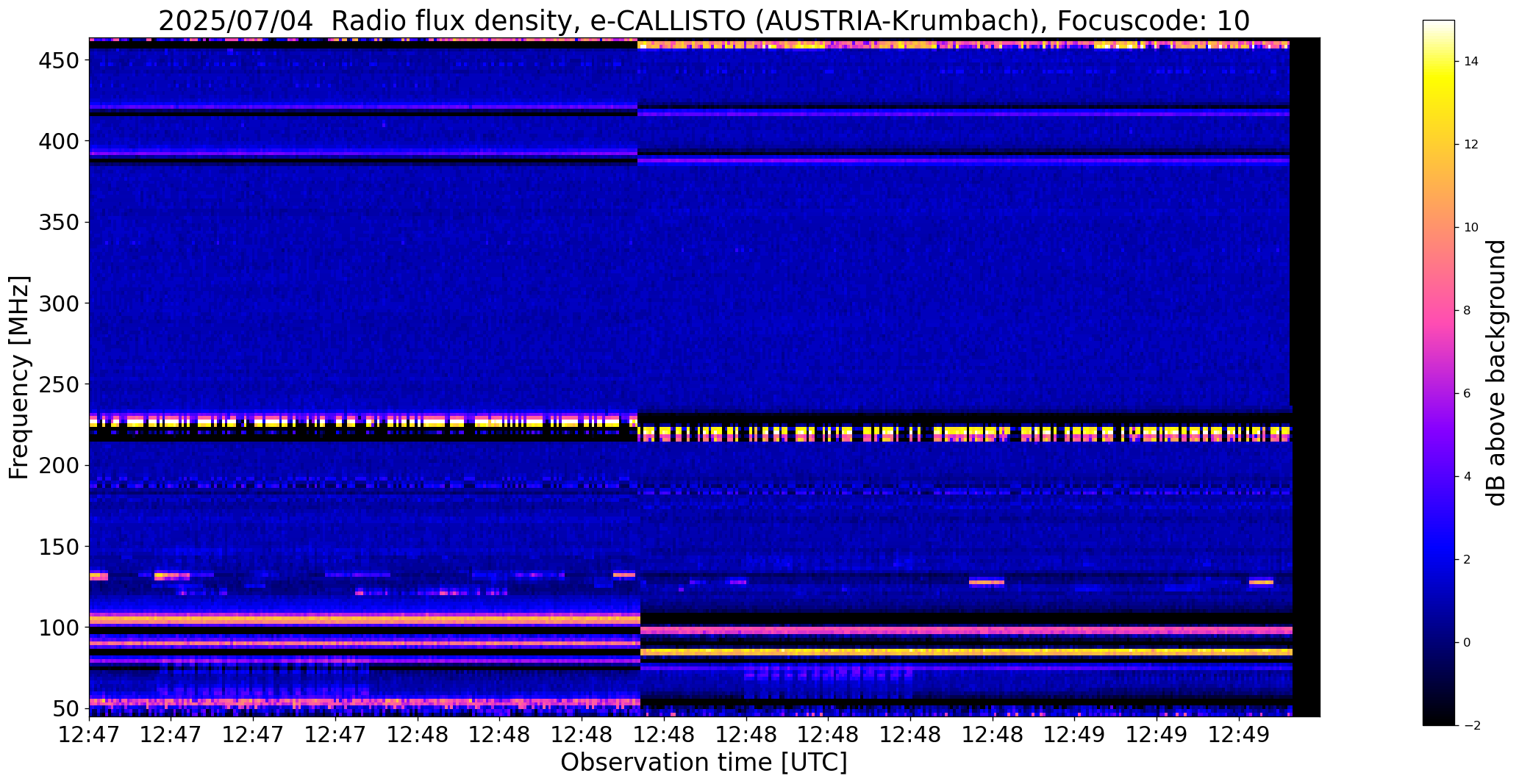
Task: Click the 50 MHz tick label
Action: (66, 708)
